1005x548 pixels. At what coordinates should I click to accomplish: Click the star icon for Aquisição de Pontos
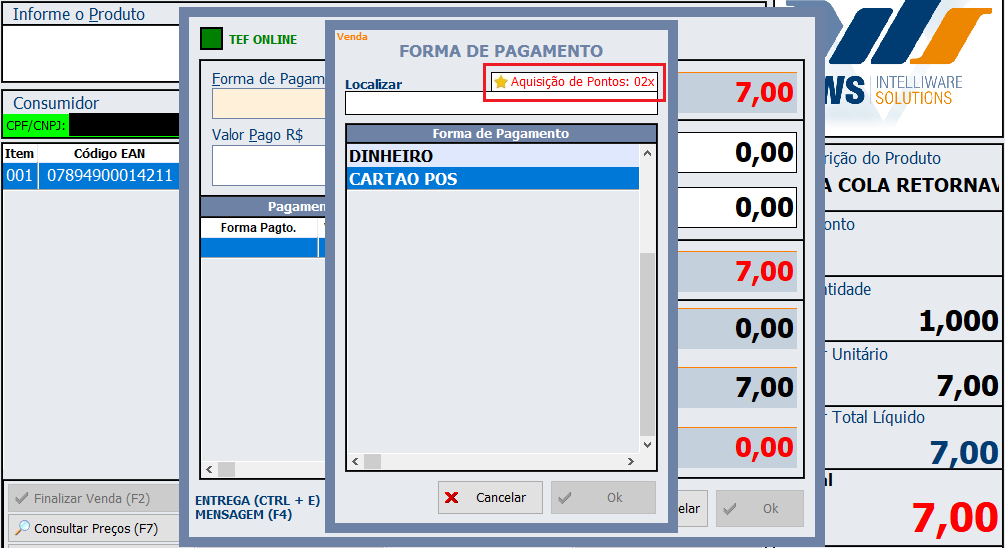(x=501, y=82)
